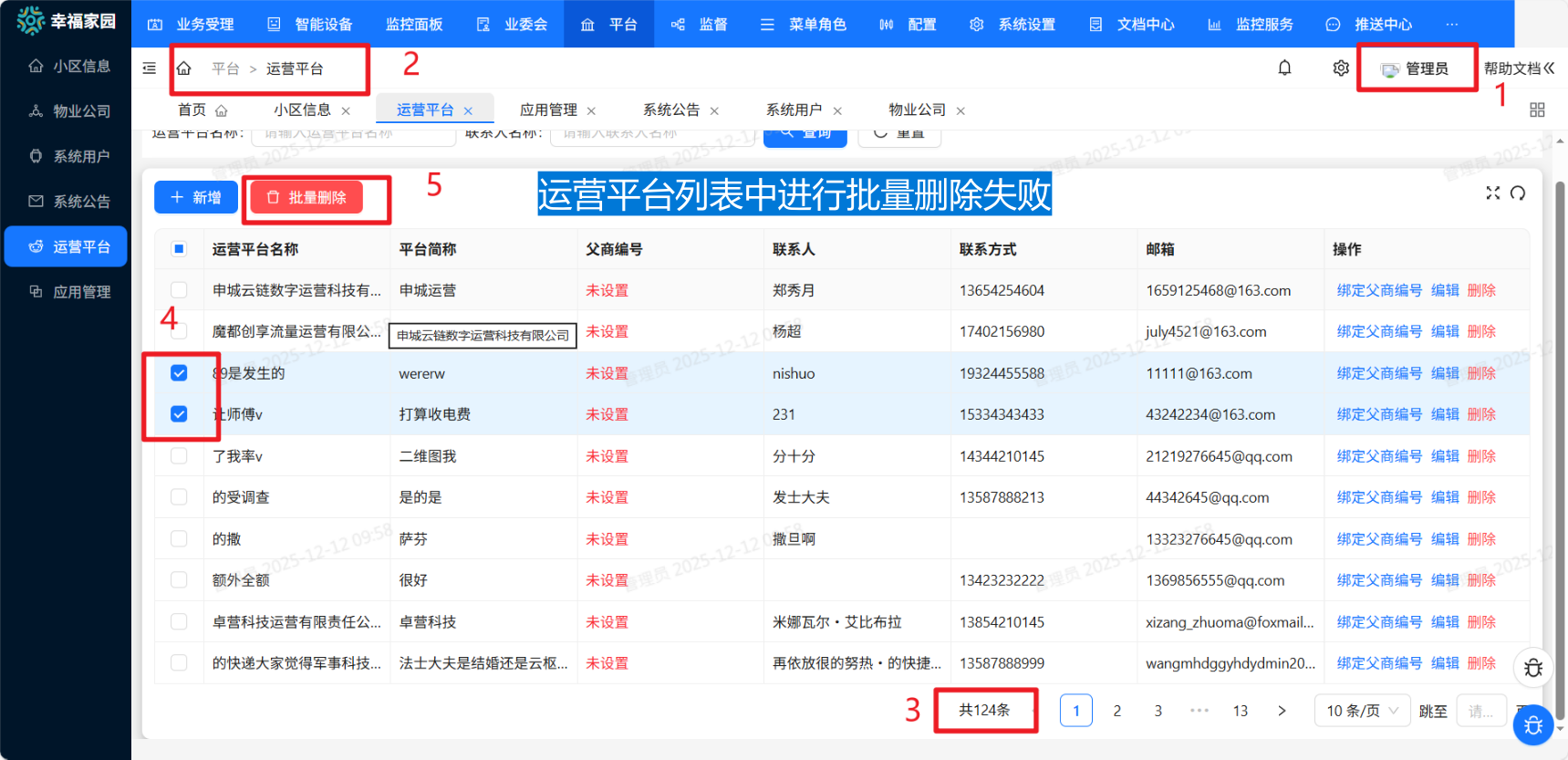Screen dimensions: 1568x760
Task: Toggle fullscreen table icon
Action: click(1493, 193)
